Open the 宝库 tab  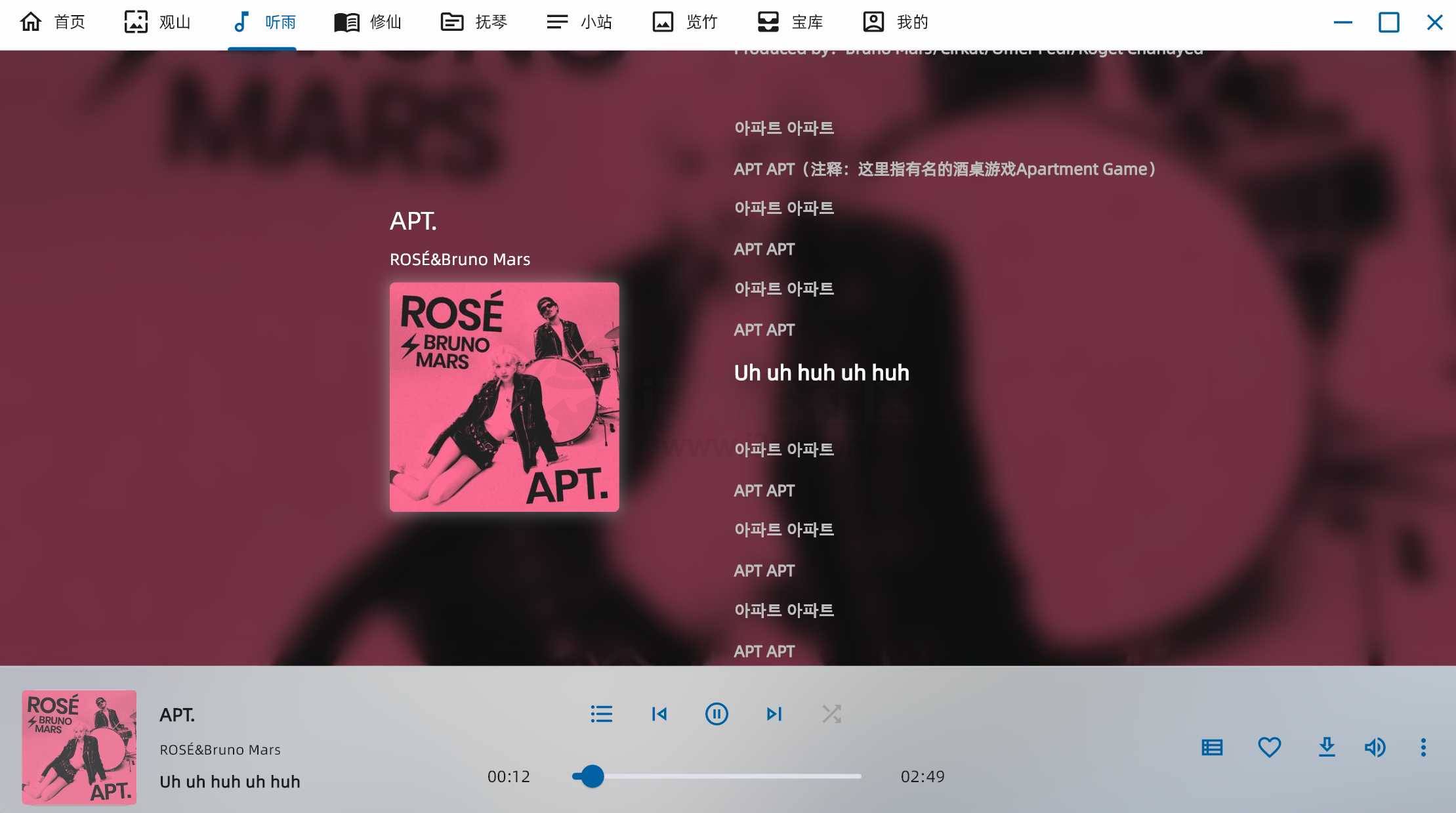coord(790,22)
